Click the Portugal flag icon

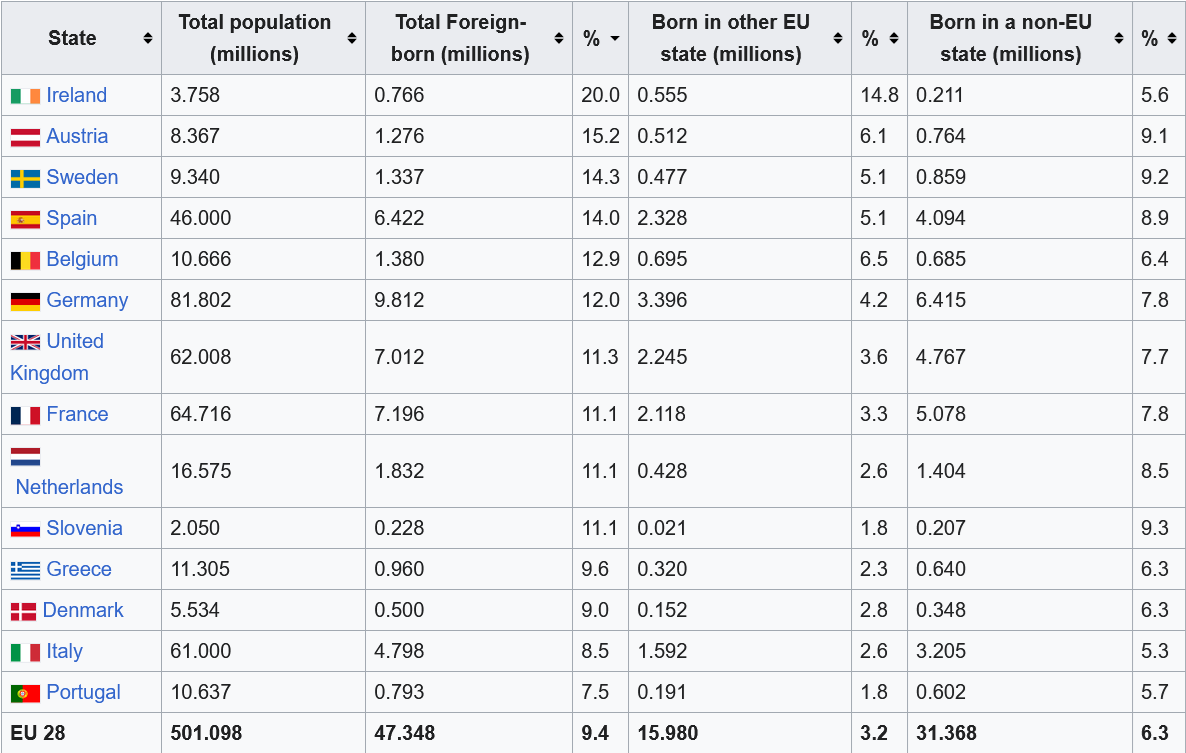tap(26, 693)
